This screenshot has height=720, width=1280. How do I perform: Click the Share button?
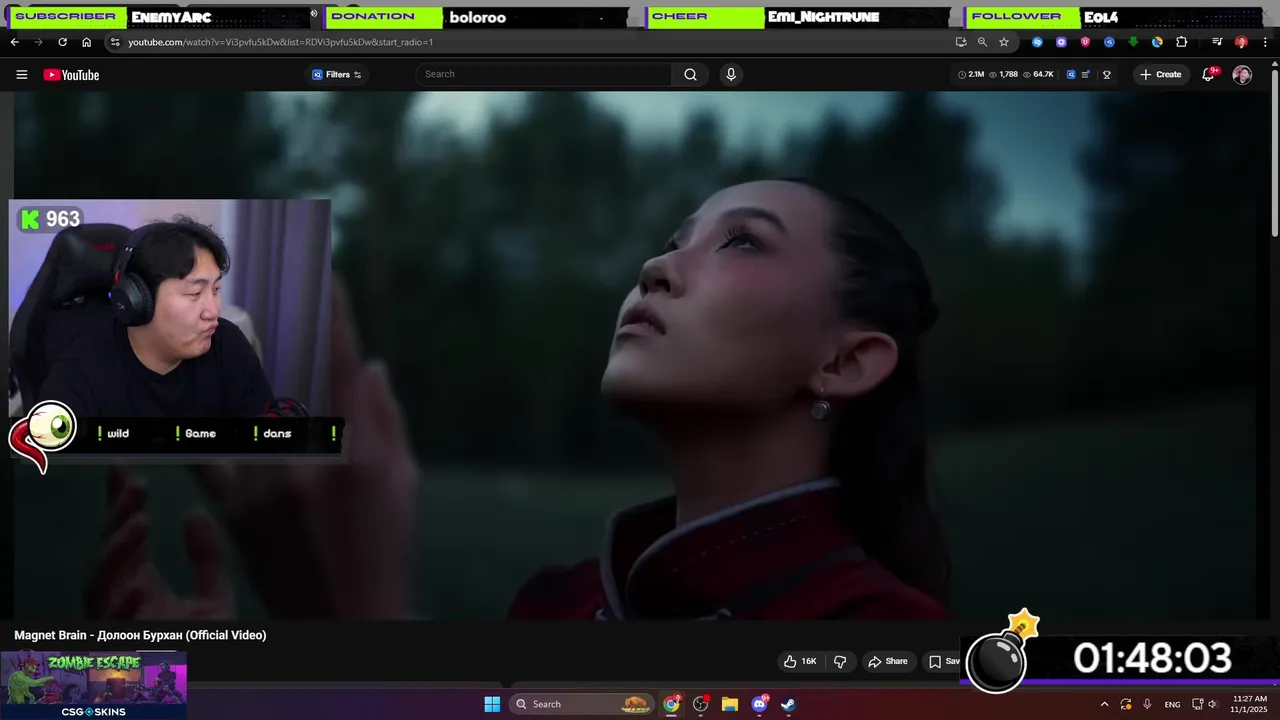click(x=888, y=661)
